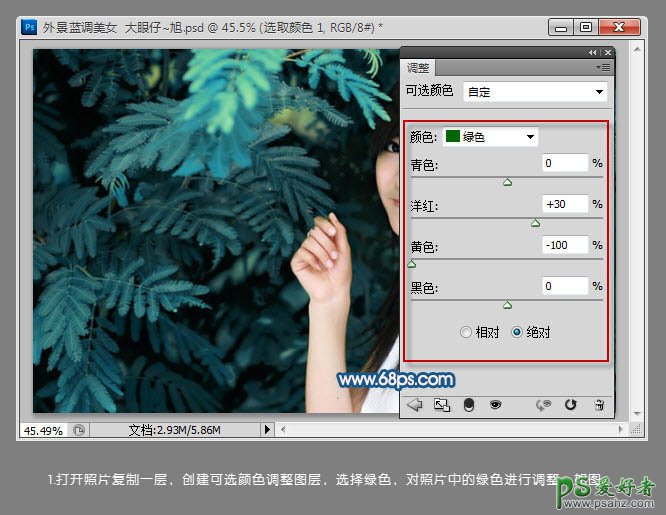Open the Adjustments panel options menu
The image size is (666, 515).
(x=603, y=67)
